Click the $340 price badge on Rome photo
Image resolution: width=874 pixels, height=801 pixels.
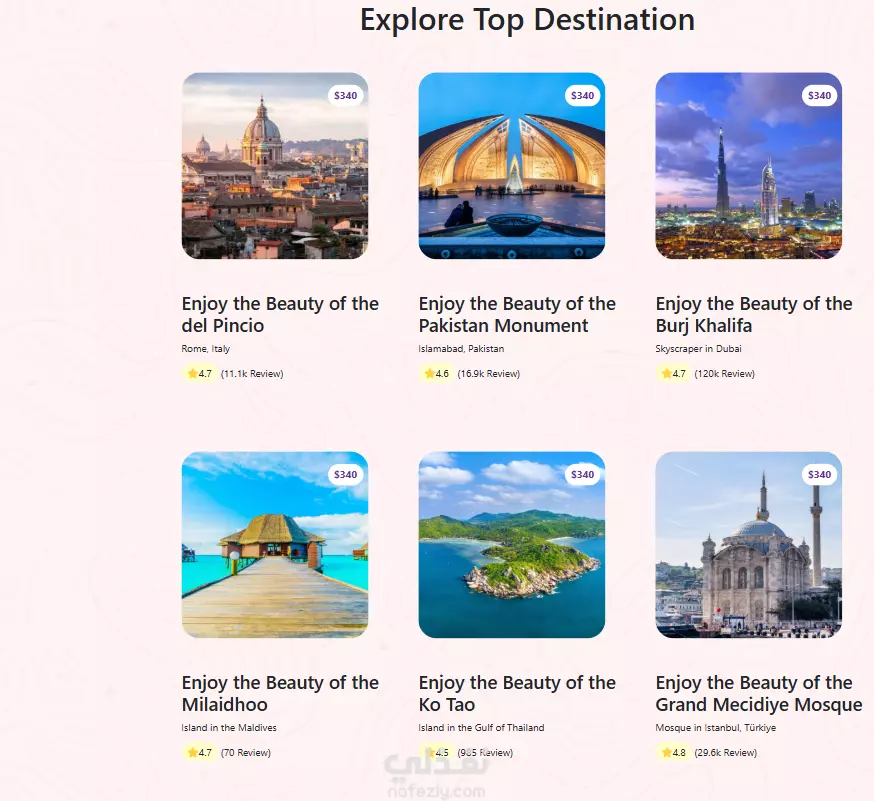[x=345, y=96]
